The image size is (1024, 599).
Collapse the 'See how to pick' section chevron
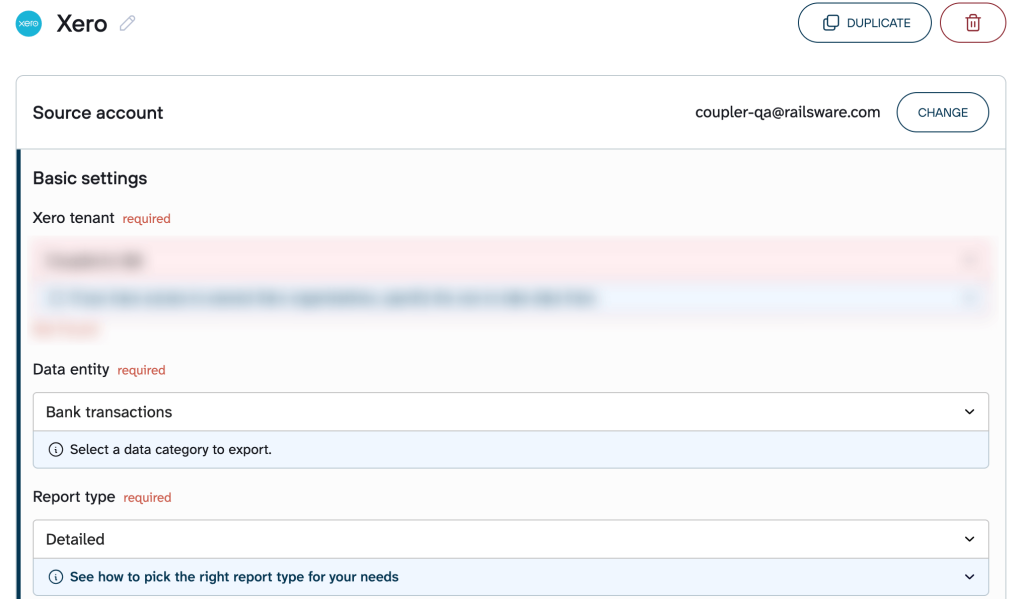(x=968, y=577)
